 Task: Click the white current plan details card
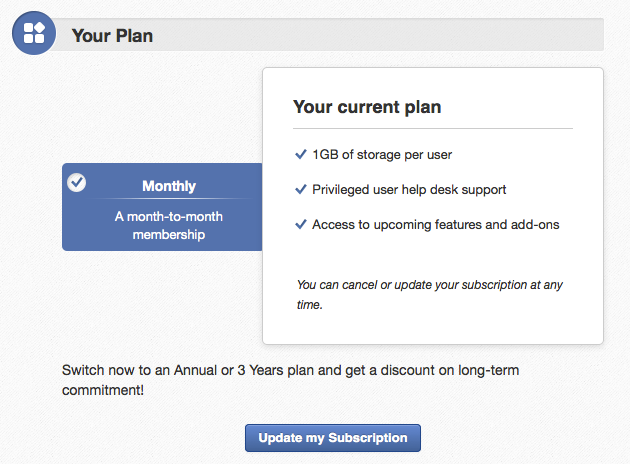click(x=433, y=206)
